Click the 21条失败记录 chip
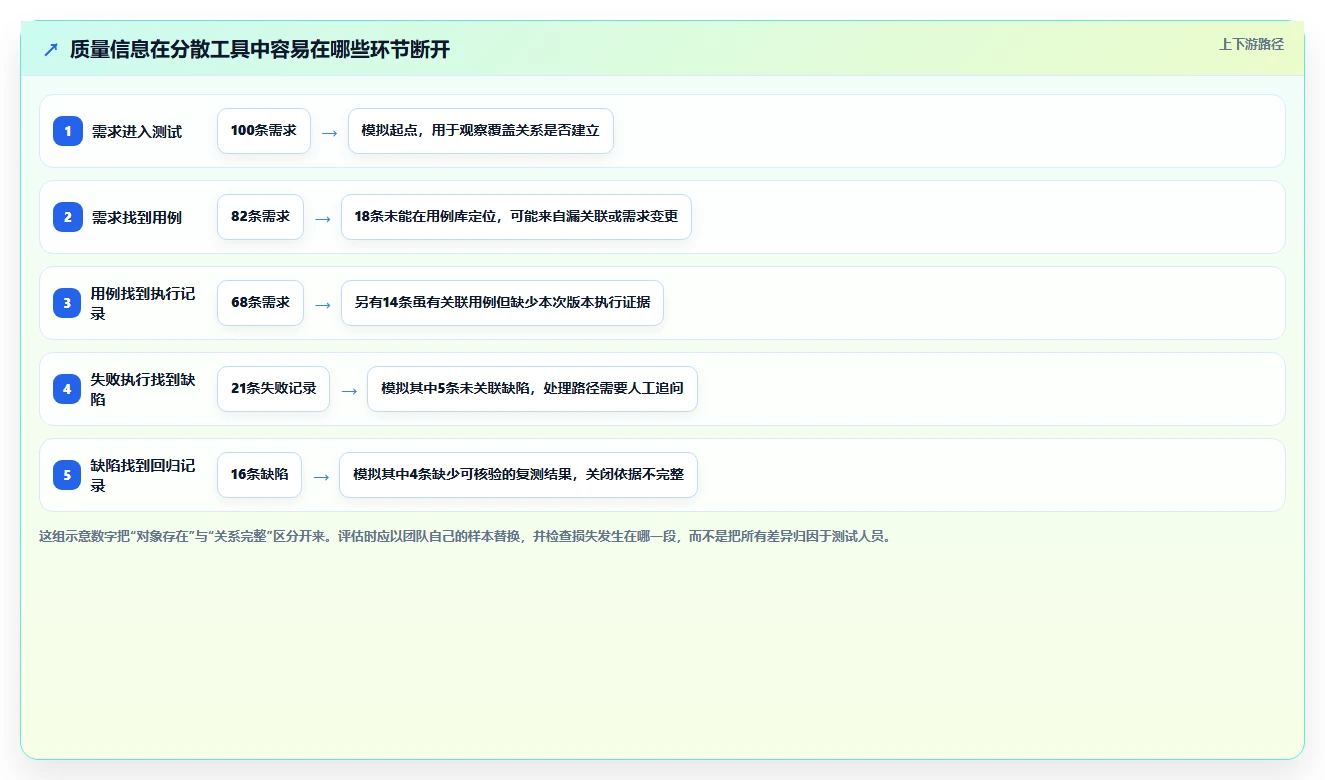The width and height of the screenshot is (1325, 780). coord(273,389)
